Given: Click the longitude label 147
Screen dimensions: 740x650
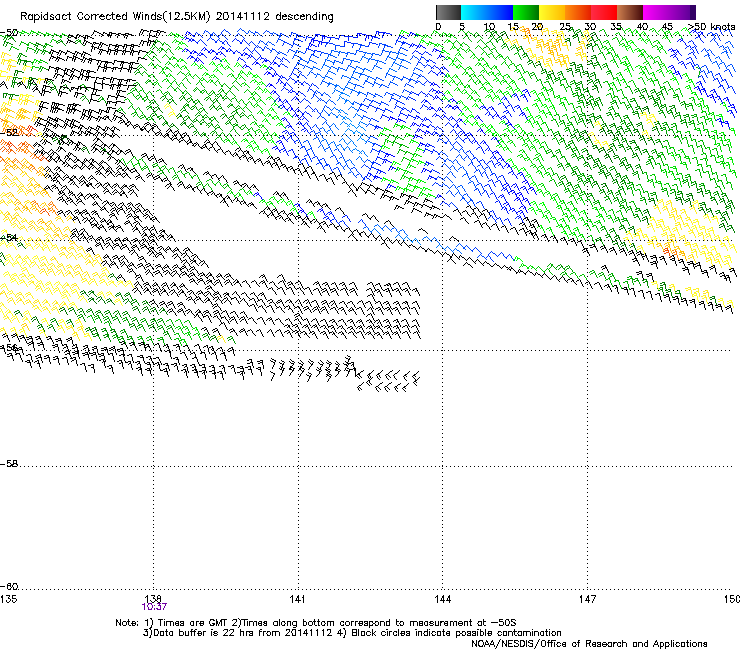Looking at the screenshot, I should click(x=587, y=599).
